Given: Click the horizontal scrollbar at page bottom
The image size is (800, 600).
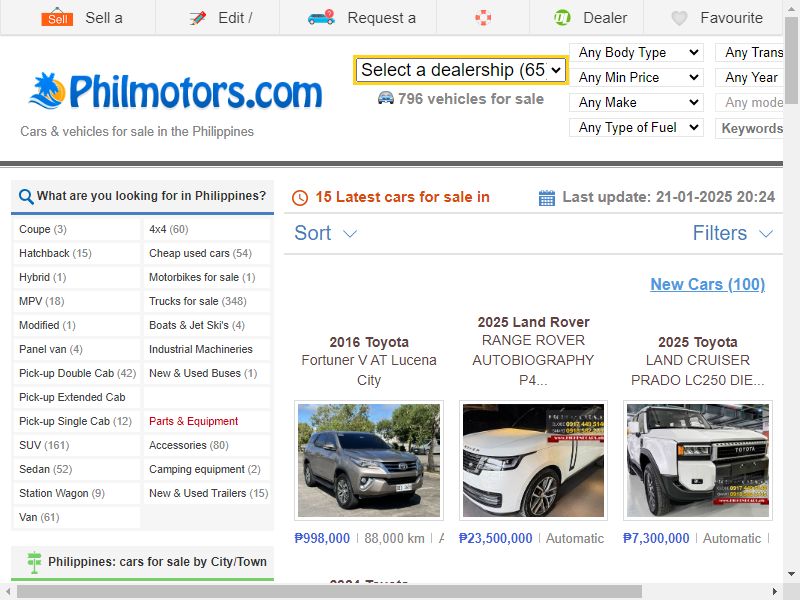Looking at the screenshot, I should pos(329,591).
